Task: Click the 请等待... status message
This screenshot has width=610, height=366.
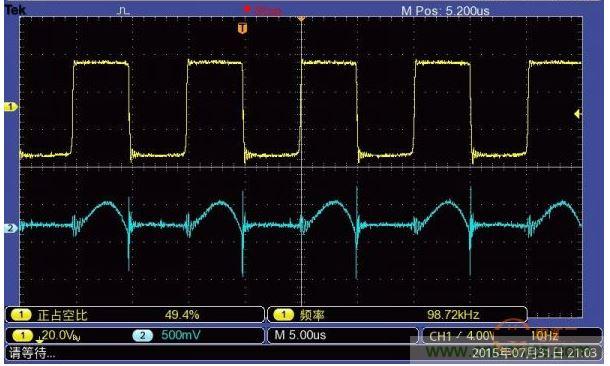Action: click(x=33, y=353)
